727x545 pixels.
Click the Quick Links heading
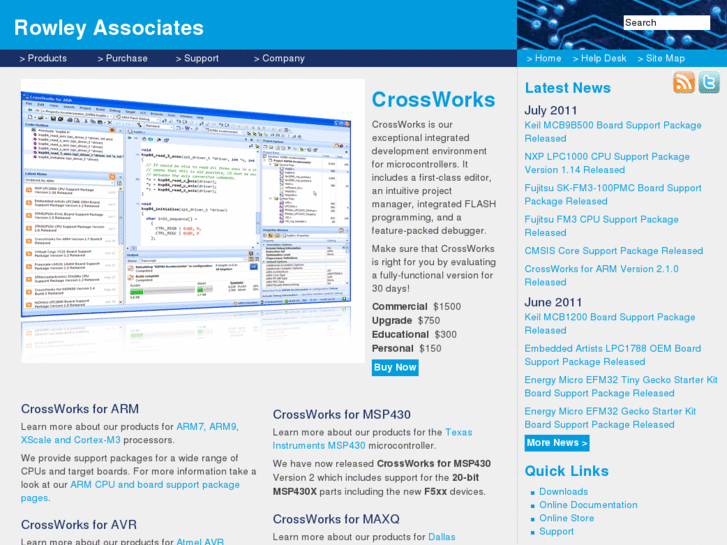(567, 471)
